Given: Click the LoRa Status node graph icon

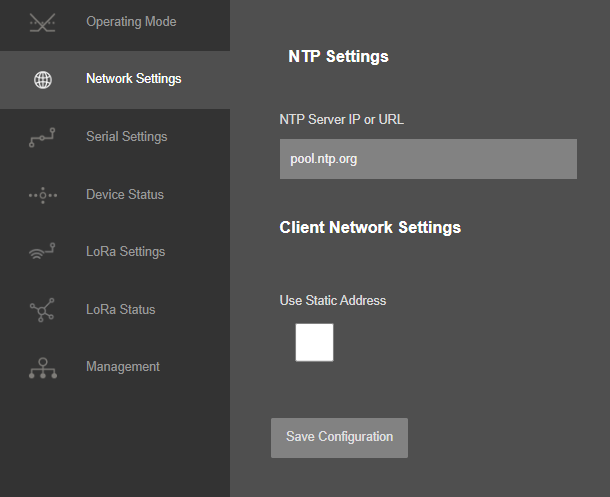Looking at the screenshot, I should click(x=42, y=310).
